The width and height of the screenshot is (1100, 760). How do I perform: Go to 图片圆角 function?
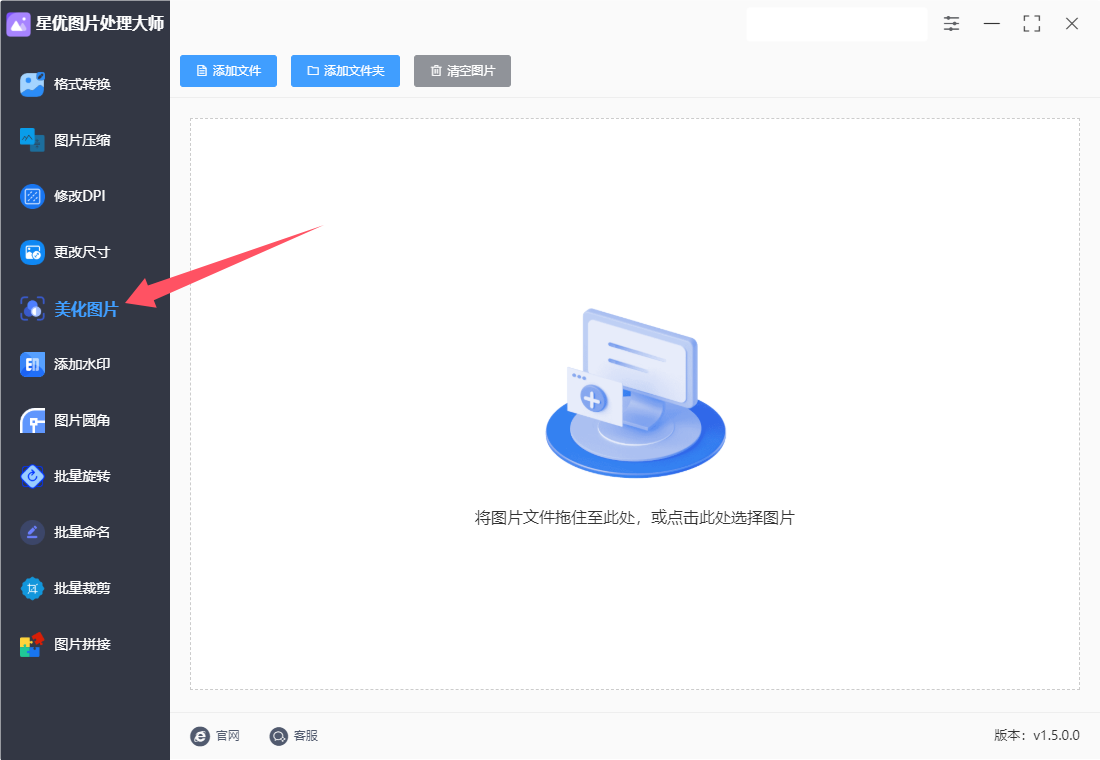(x=82, y=420)
